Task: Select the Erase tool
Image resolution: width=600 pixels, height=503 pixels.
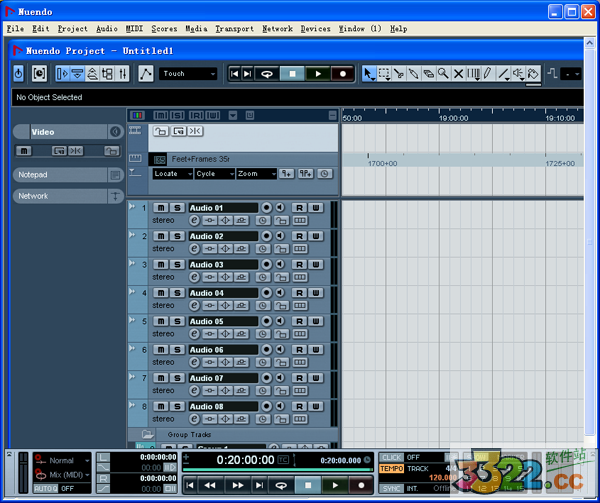Action: (429, 73)
